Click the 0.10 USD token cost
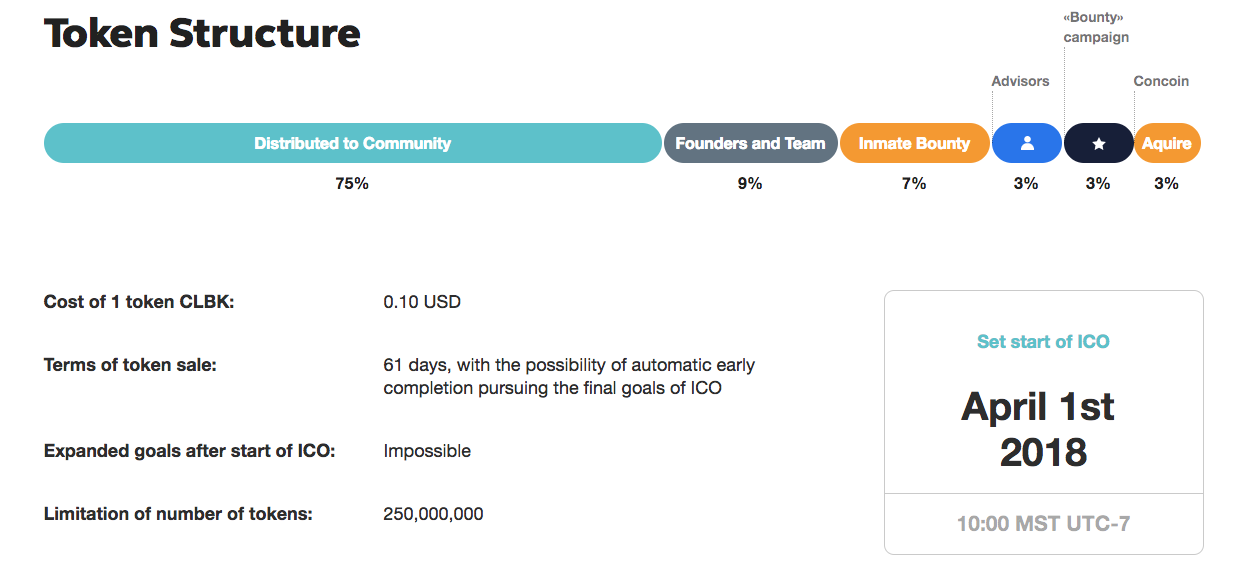 (x=422, y=302)
